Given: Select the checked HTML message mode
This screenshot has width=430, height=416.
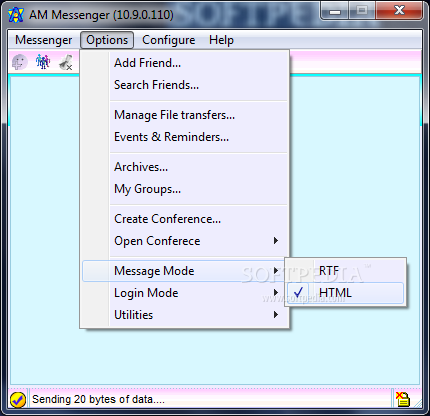Looking at the screenshot, I should tap(345, 293).
